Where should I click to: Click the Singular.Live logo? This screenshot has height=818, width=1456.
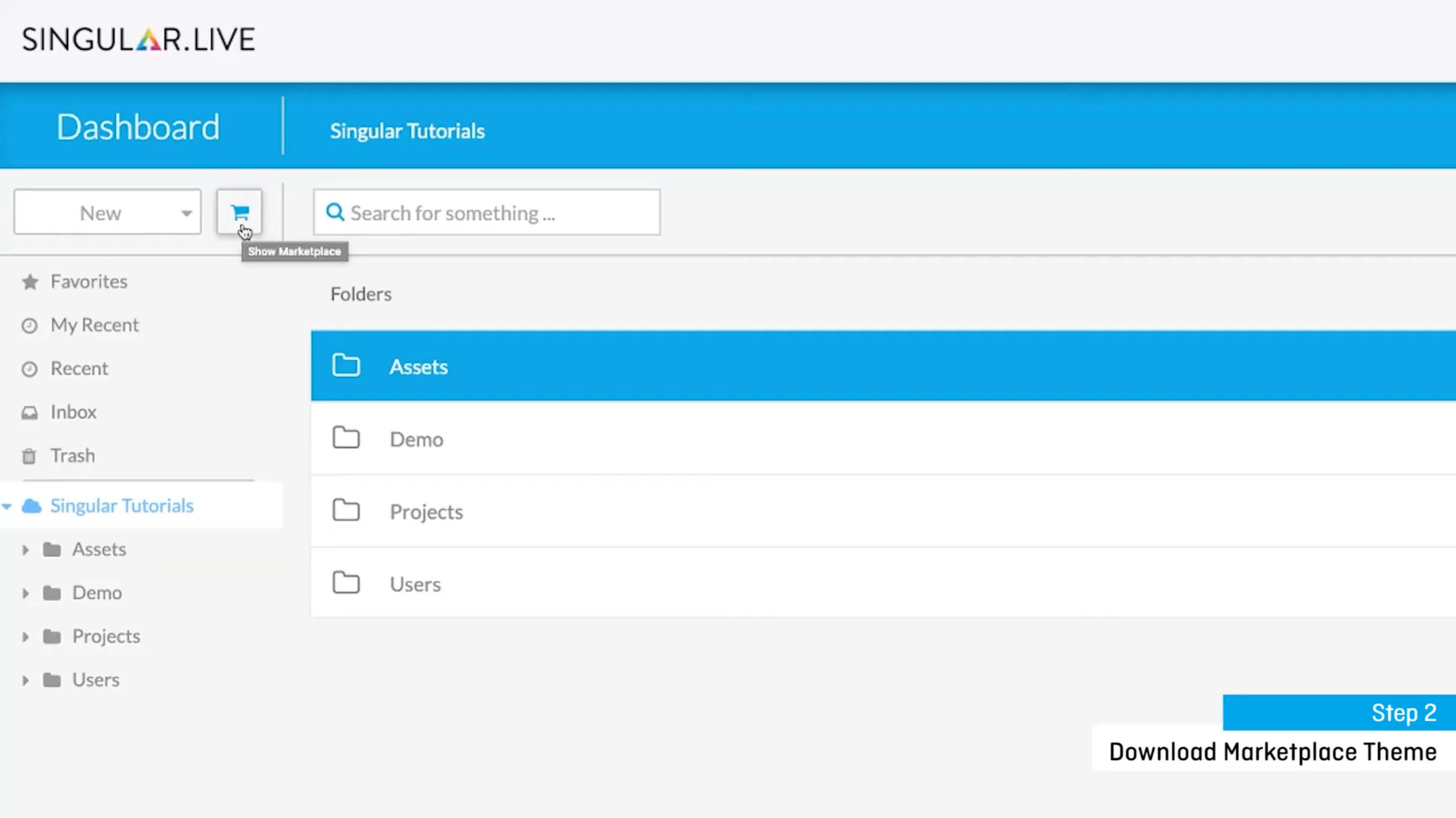[139, 39]
